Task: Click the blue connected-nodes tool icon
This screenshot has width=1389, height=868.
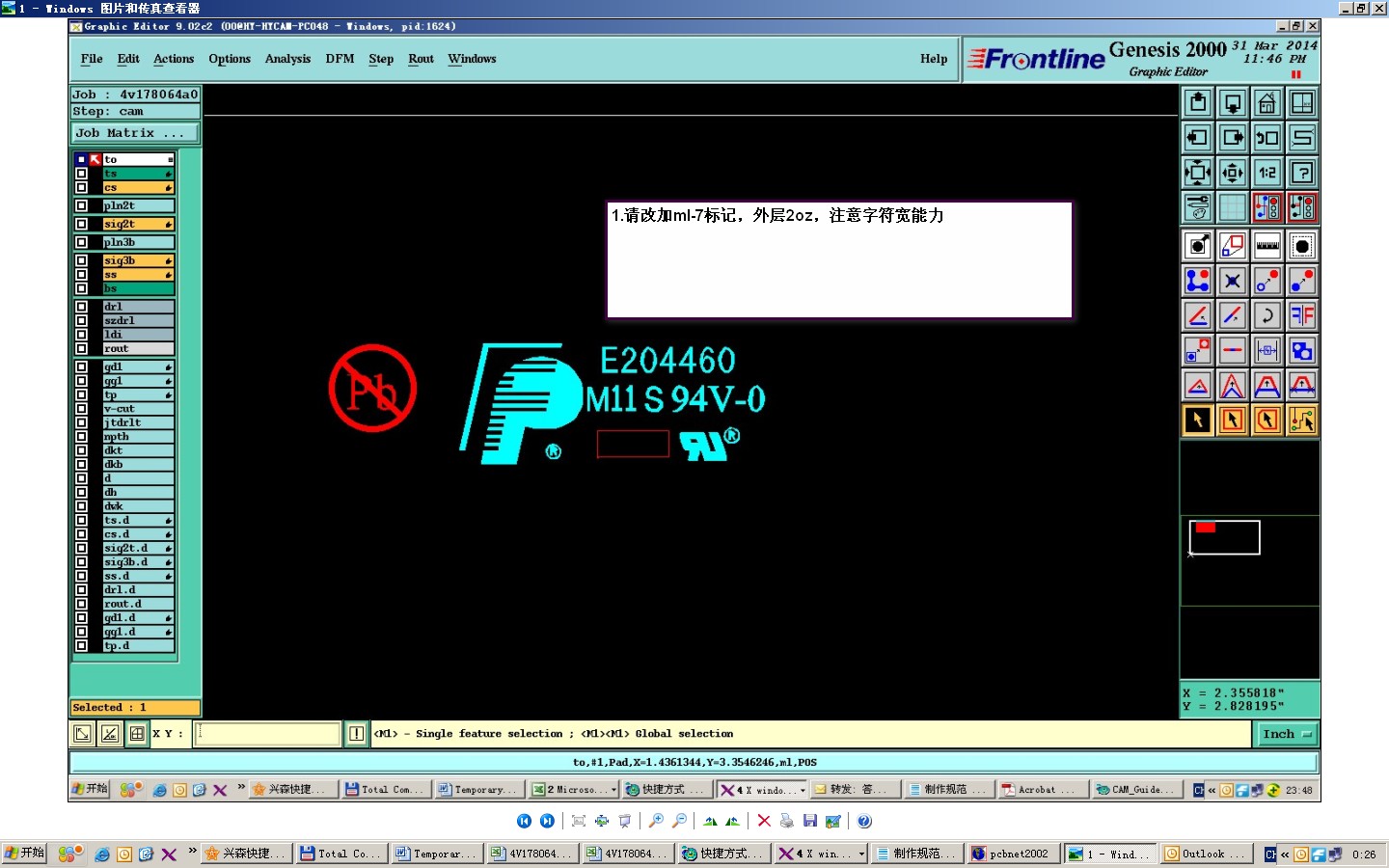Action: pos(1198,281)
